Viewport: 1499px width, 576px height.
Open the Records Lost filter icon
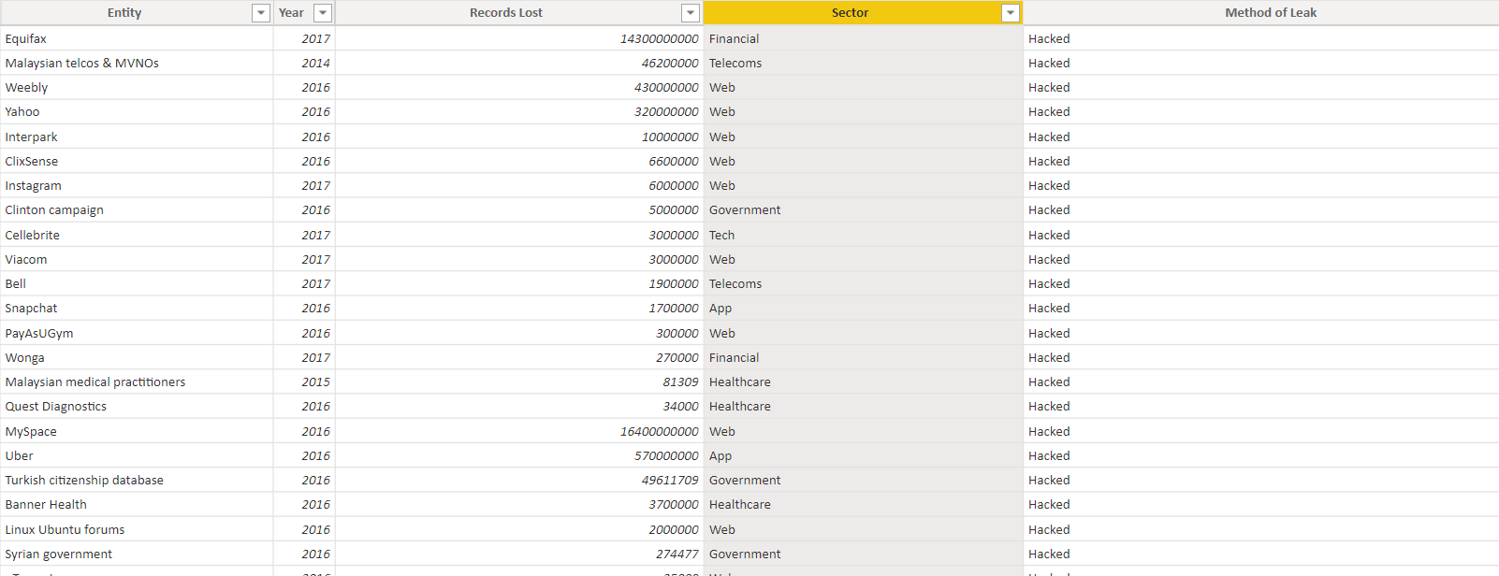point(689,12)
